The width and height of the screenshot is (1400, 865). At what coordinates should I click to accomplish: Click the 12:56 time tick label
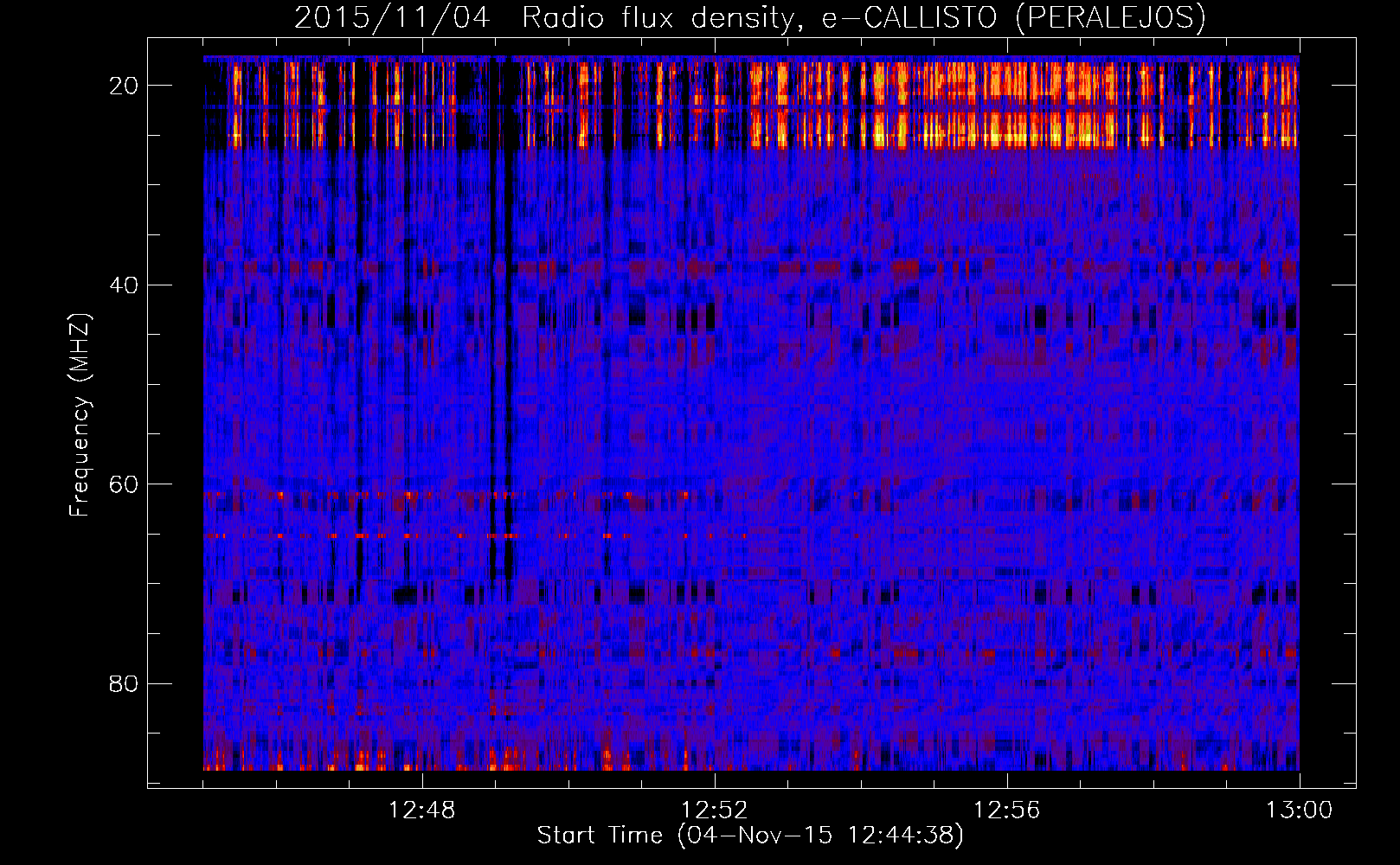[x=1007, y=811]
